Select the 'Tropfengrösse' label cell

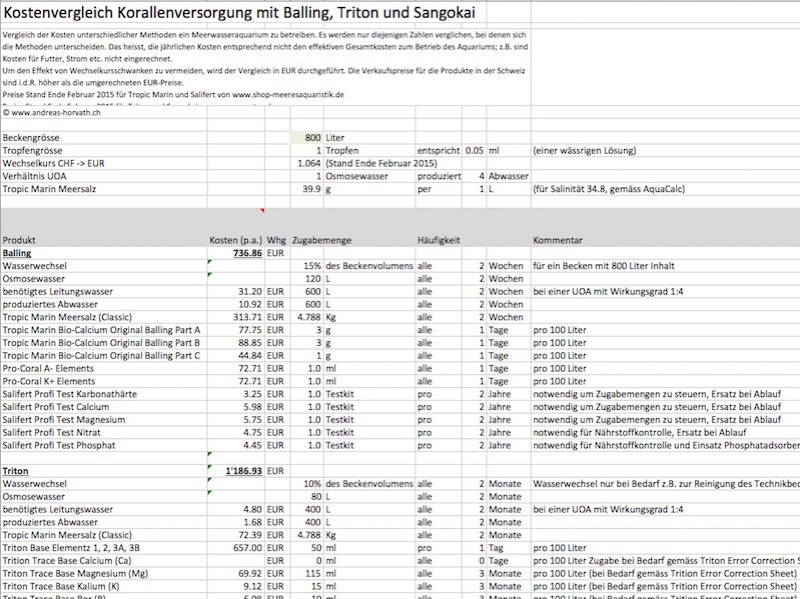point(32,151)
